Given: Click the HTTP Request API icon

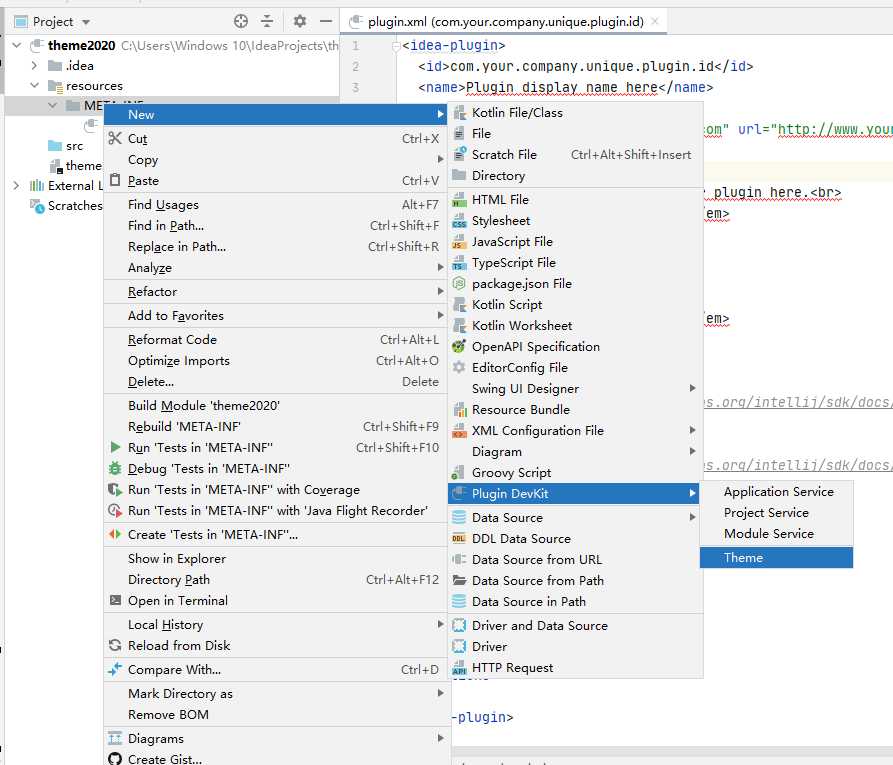Looking at the screenshot, I should coord(459,668).
